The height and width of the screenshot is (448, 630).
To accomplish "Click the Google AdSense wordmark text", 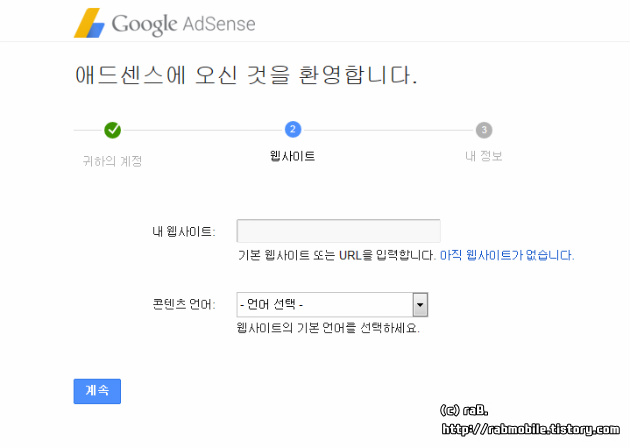I will coord(183,24).
